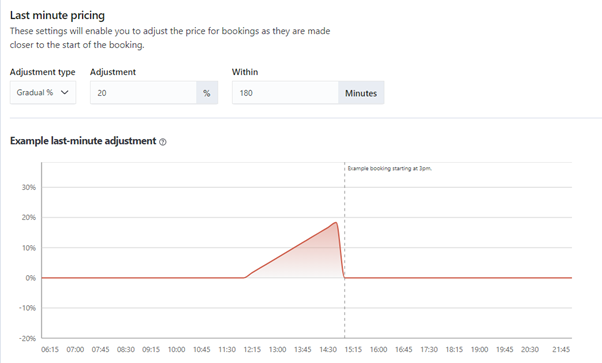Click the Example last-minute adjustment heading
Image resolution: width=602 pixels, height=363 pixels.
click(x=83, y=141)
